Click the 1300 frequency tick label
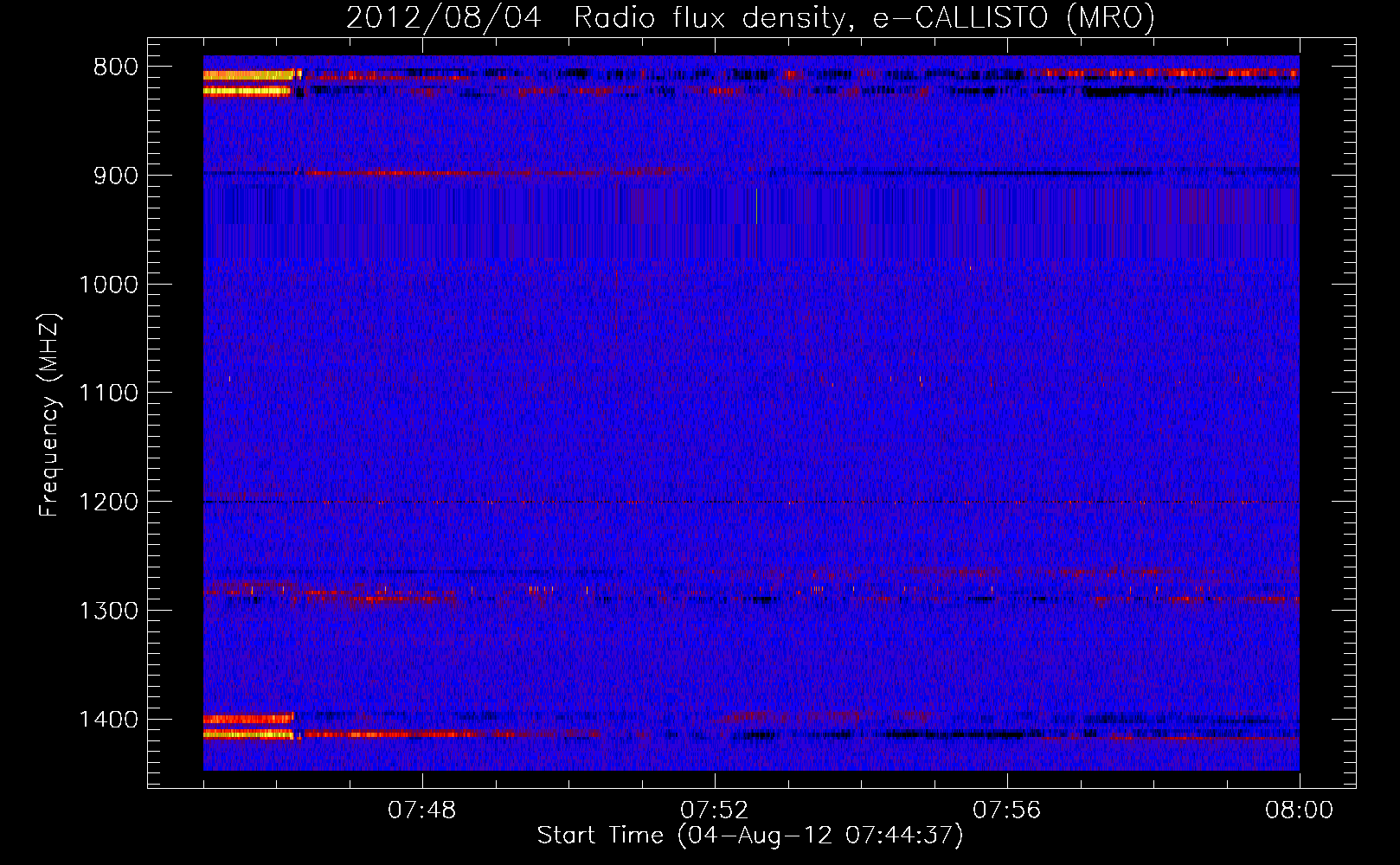The height and width of the screenshot is (865, 1400). (x=108, y=611)
